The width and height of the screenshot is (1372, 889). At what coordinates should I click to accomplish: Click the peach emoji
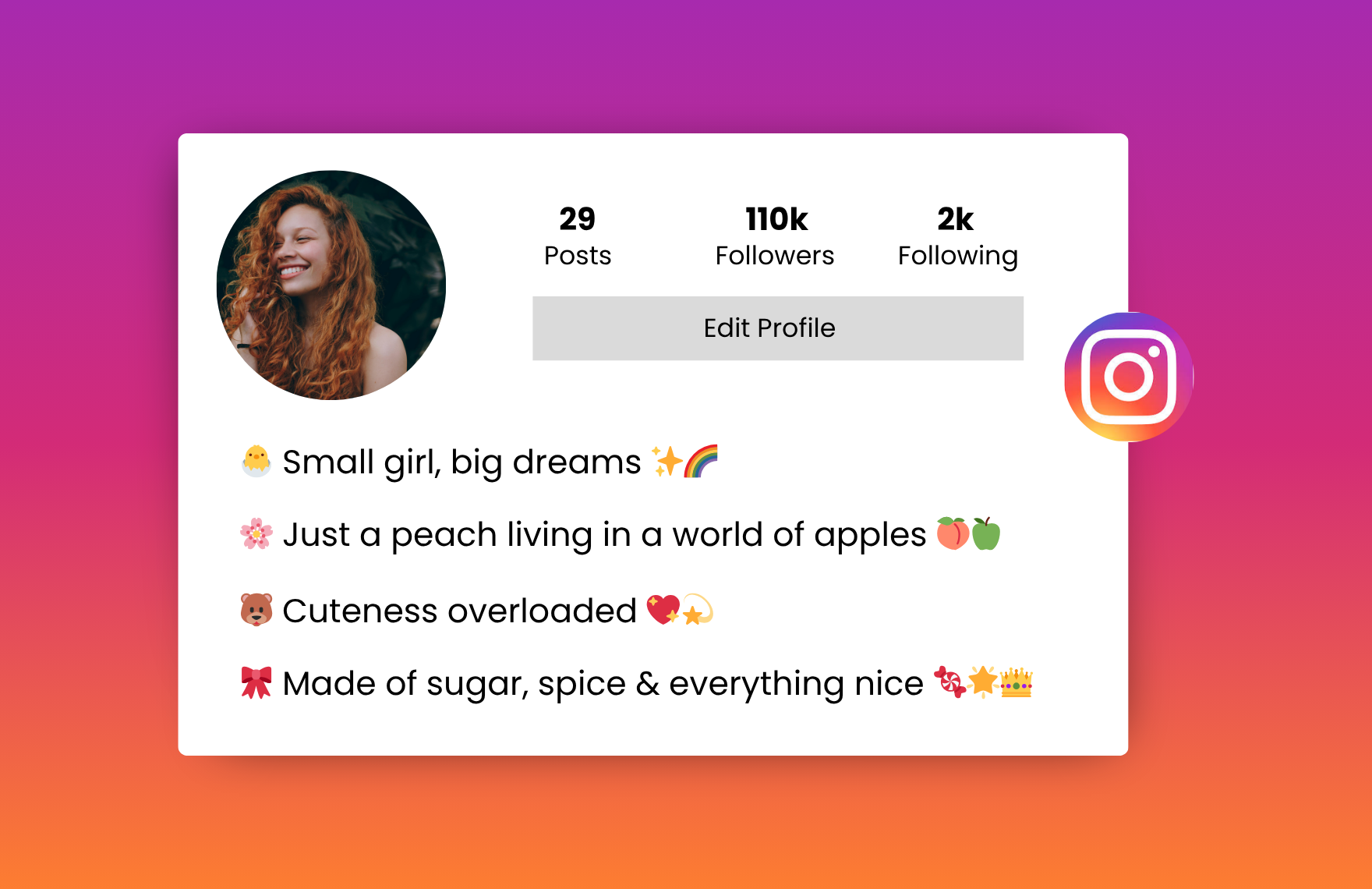pyautogui.click(x=953, y=534)
